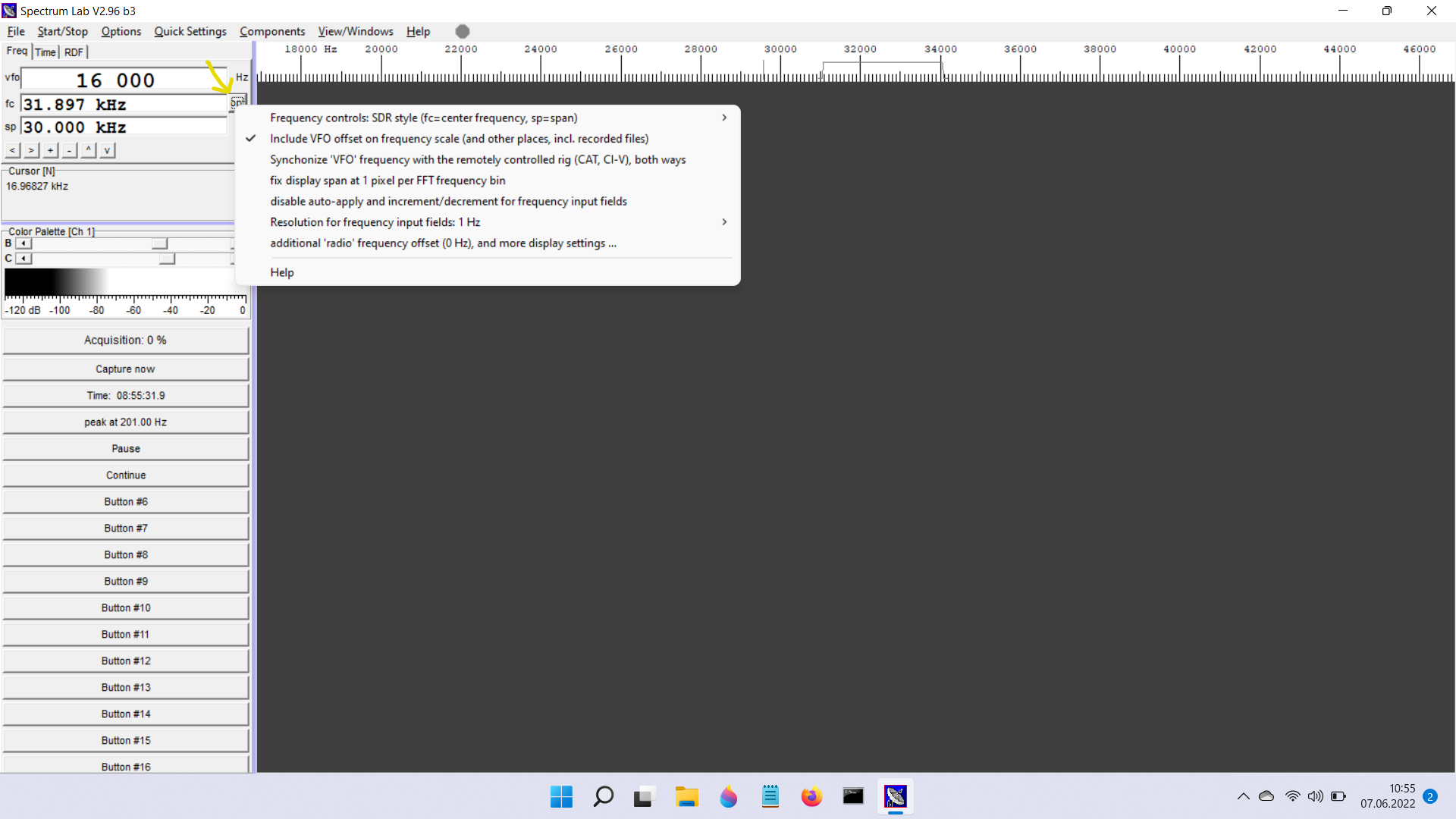
Task: Click the 'Capture now' button
Action: tap(125, 369)
